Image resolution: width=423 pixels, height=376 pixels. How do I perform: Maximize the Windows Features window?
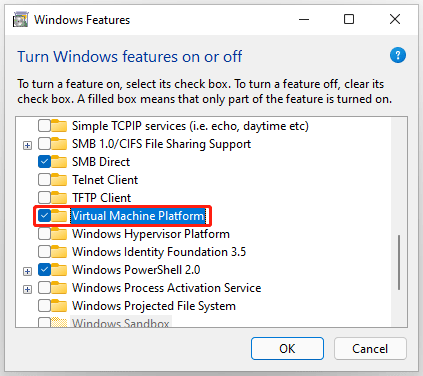349,19
